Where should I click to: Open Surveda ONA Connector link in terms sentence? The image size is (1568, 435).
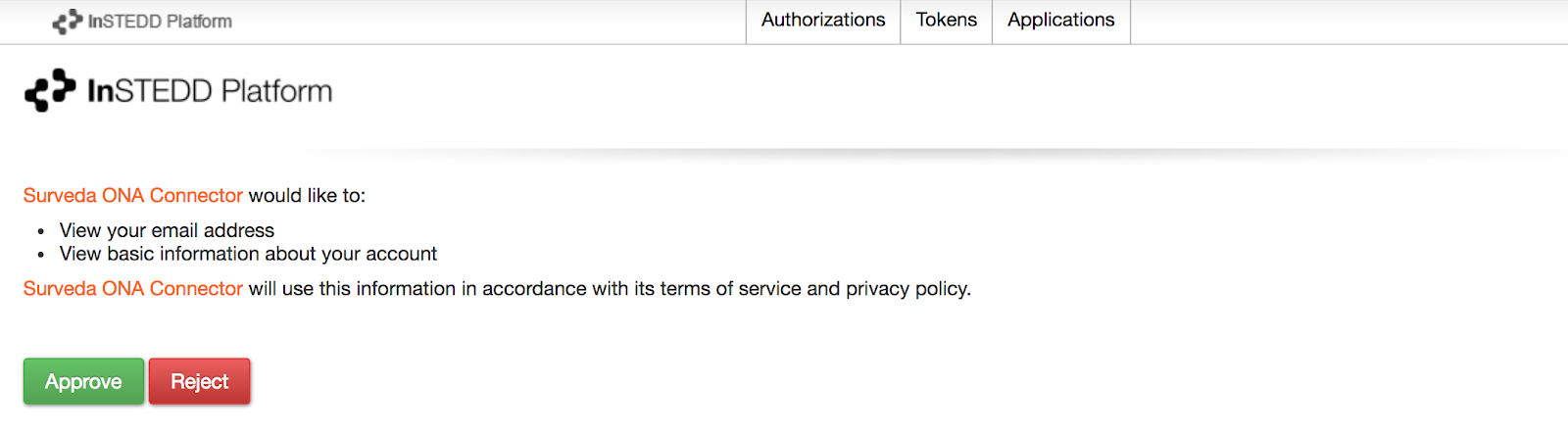133,289
